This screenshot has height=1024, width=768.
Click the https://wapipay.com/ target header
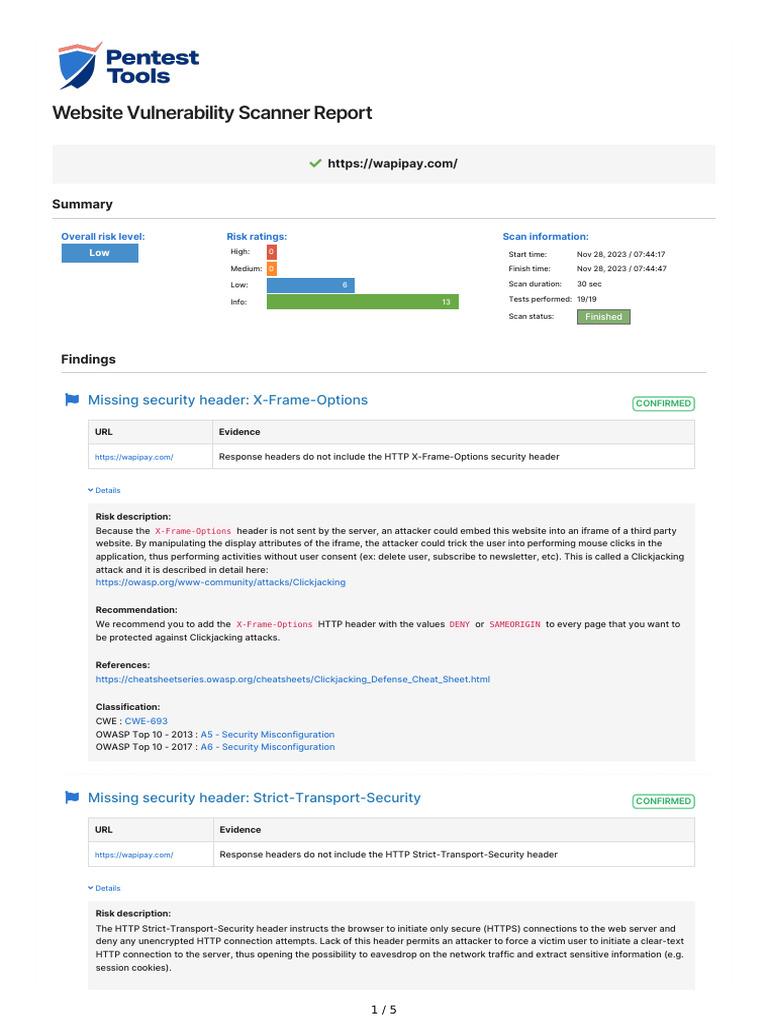tap(392, 163)
